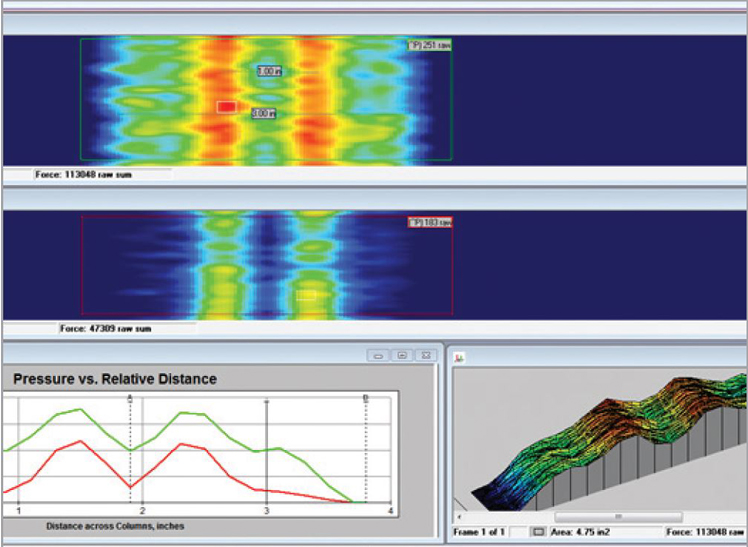This screenshot has width=748, height=547.
Task: Click the upper 3.00 in distance label
Action: [269, 72]
